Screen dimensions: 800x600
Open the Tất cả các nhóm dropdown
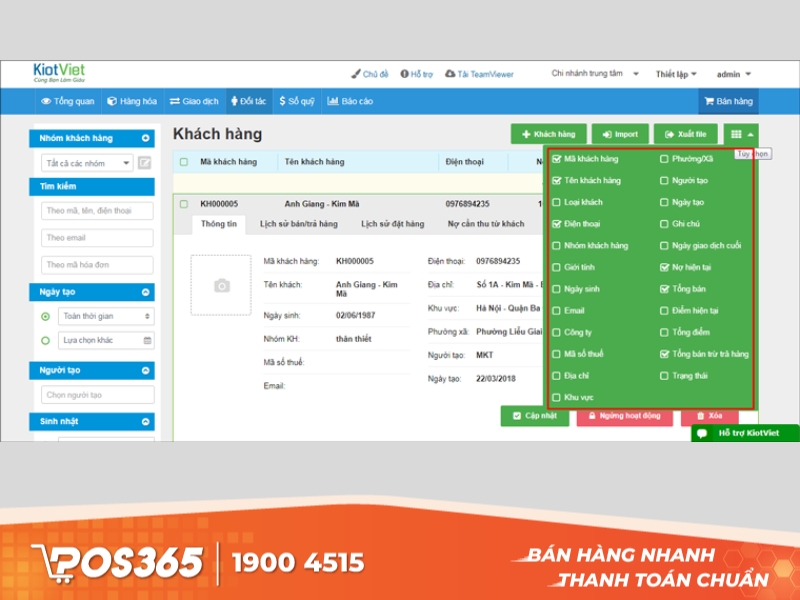pyautogui.click(x=86, y=163)
